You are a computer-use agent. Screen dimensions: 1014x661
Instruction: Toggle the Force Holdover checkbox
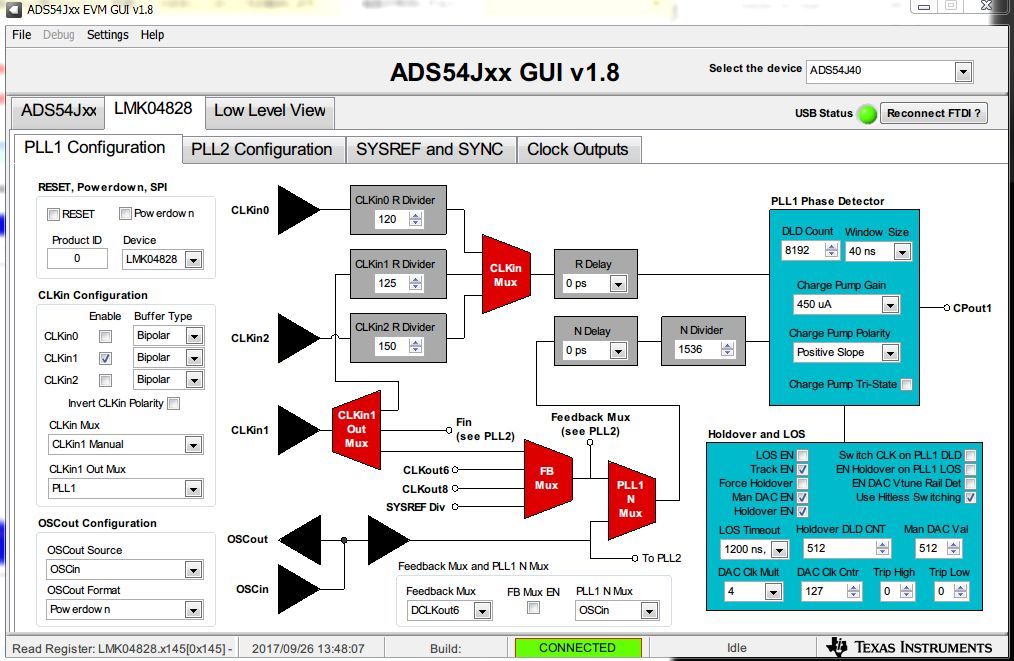803,483
